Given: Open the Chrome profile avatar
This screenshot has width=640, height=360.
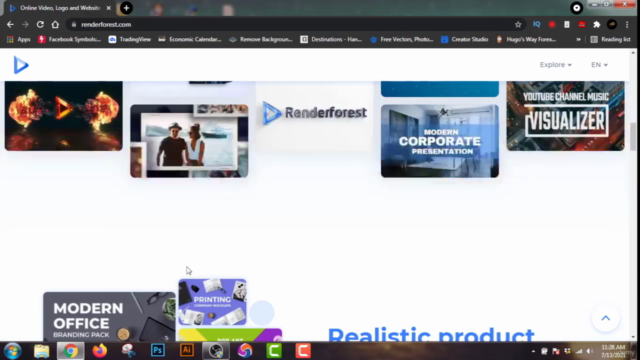Looking at the screenshot, I should click(611, 24).
